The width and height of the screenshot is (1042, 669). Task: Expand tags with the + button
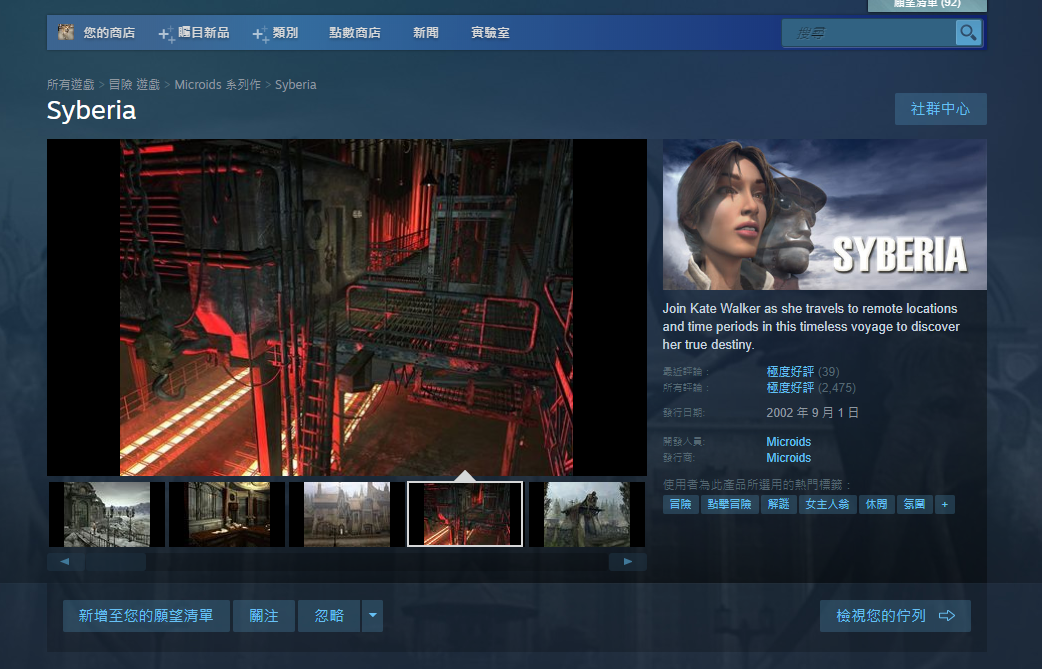[944, 504]
